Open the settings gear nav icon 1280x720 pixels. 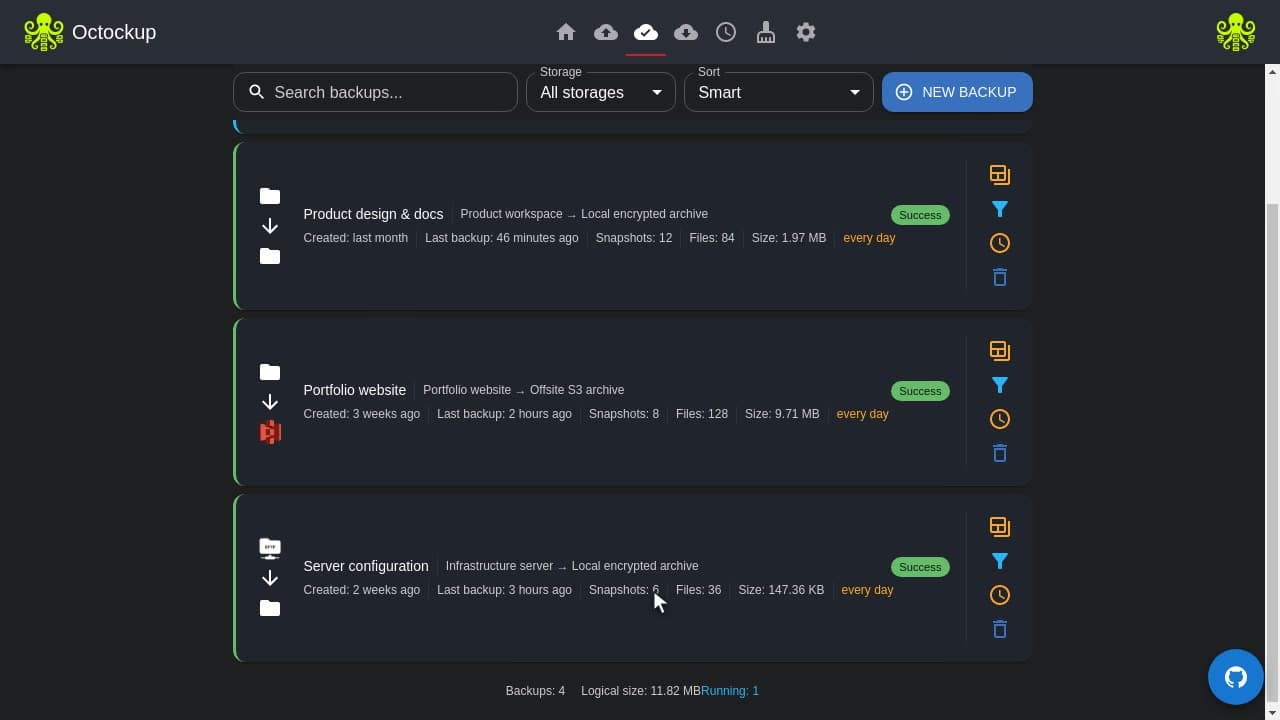coord(806,32)
